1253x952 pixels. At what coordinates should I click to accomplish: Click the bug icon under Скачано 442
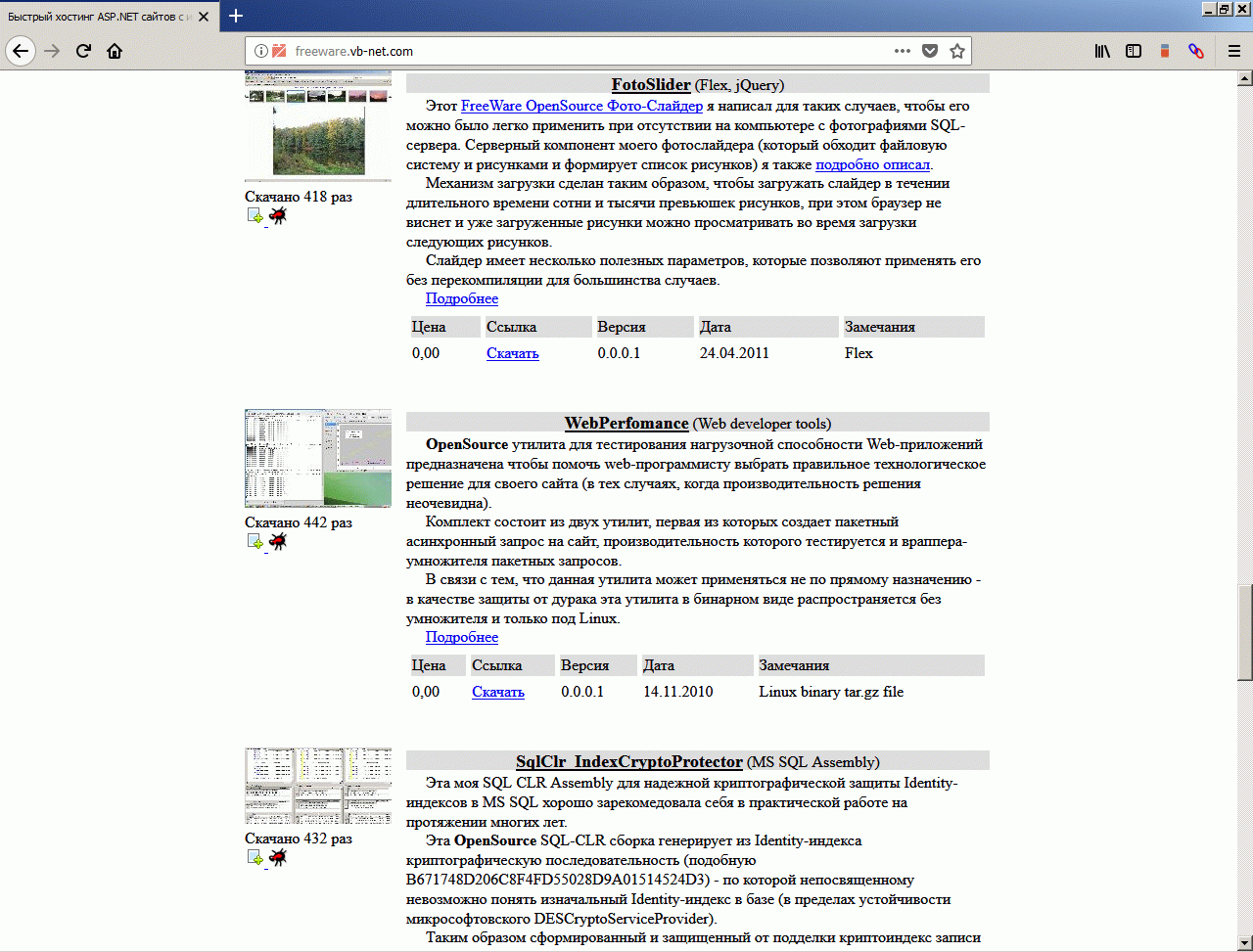coord(278,541)
